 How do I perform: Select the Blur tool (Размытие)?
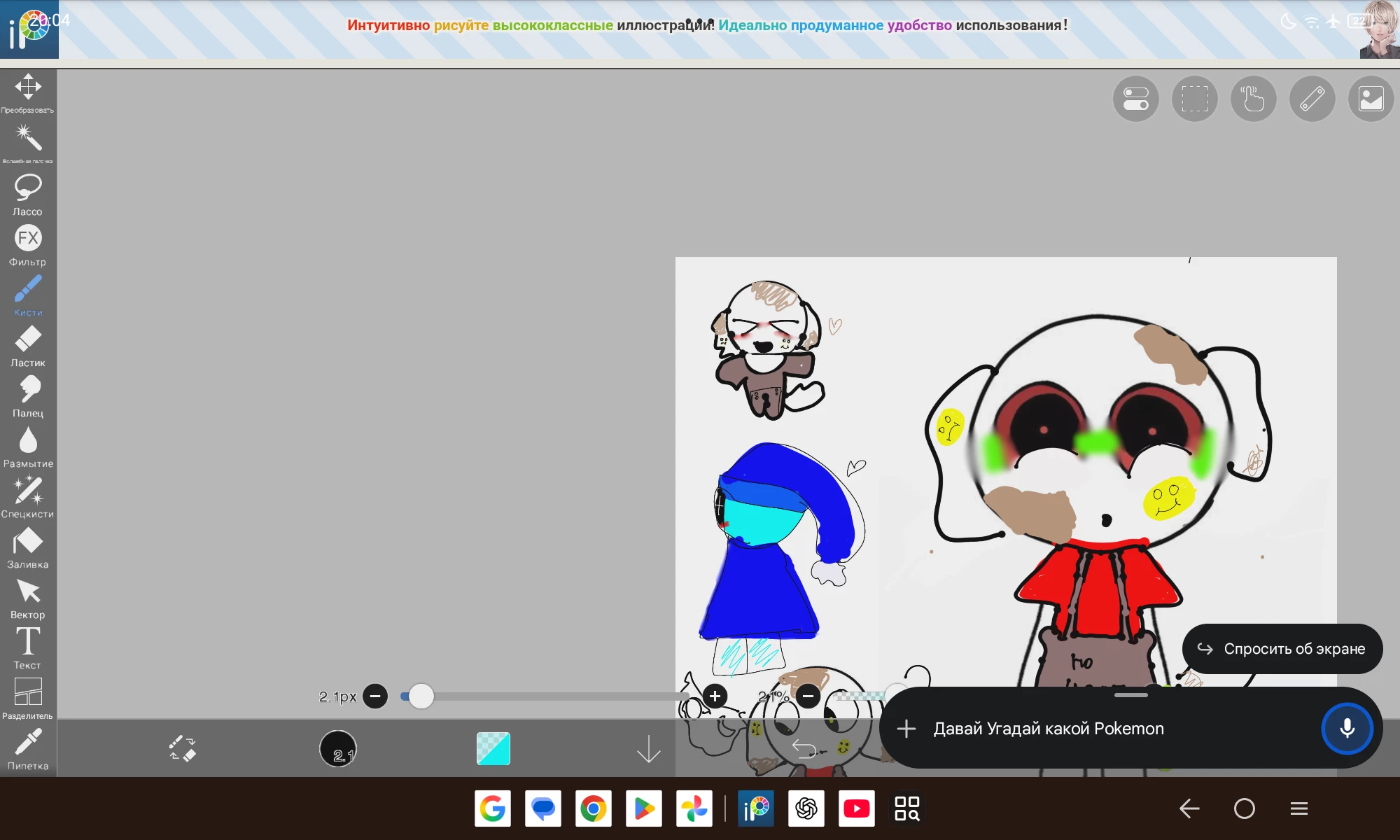click(28, 444)
